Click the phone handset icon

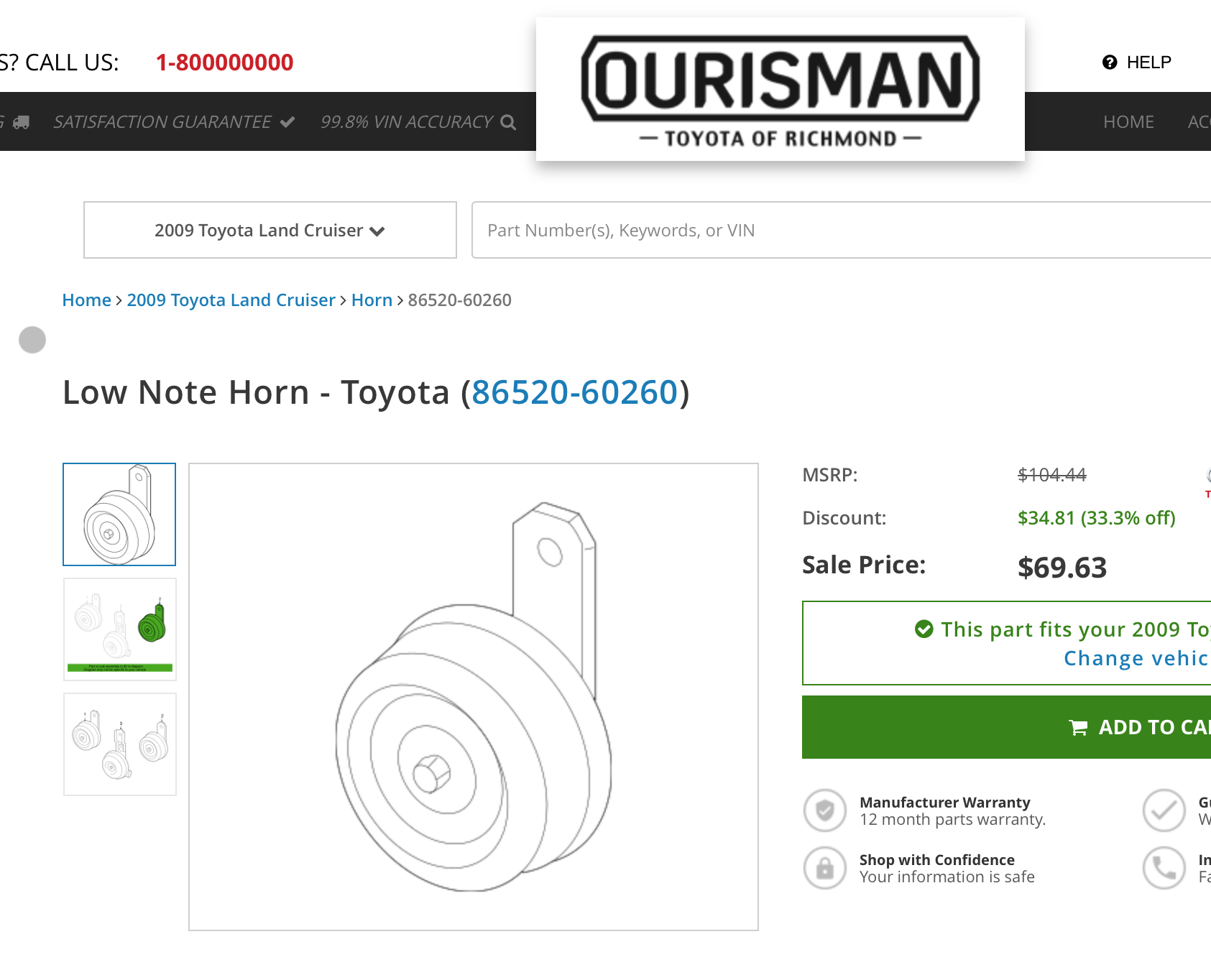[1164, 868]
